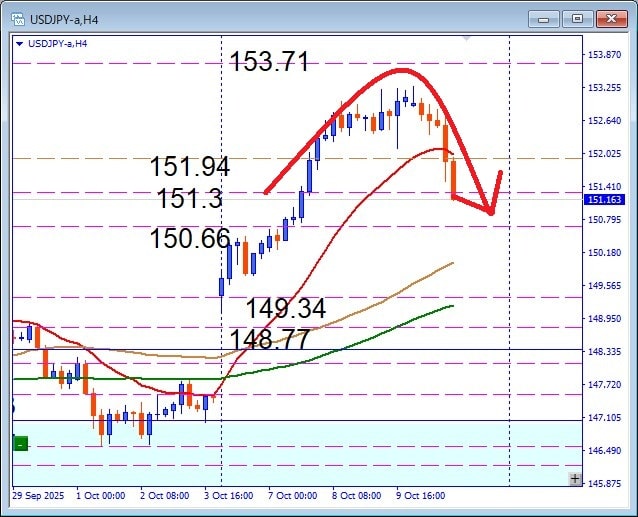This screenshot has width=638, height=517.
Task: Click the green minus box icon
Action: click(x=19, y=443)
